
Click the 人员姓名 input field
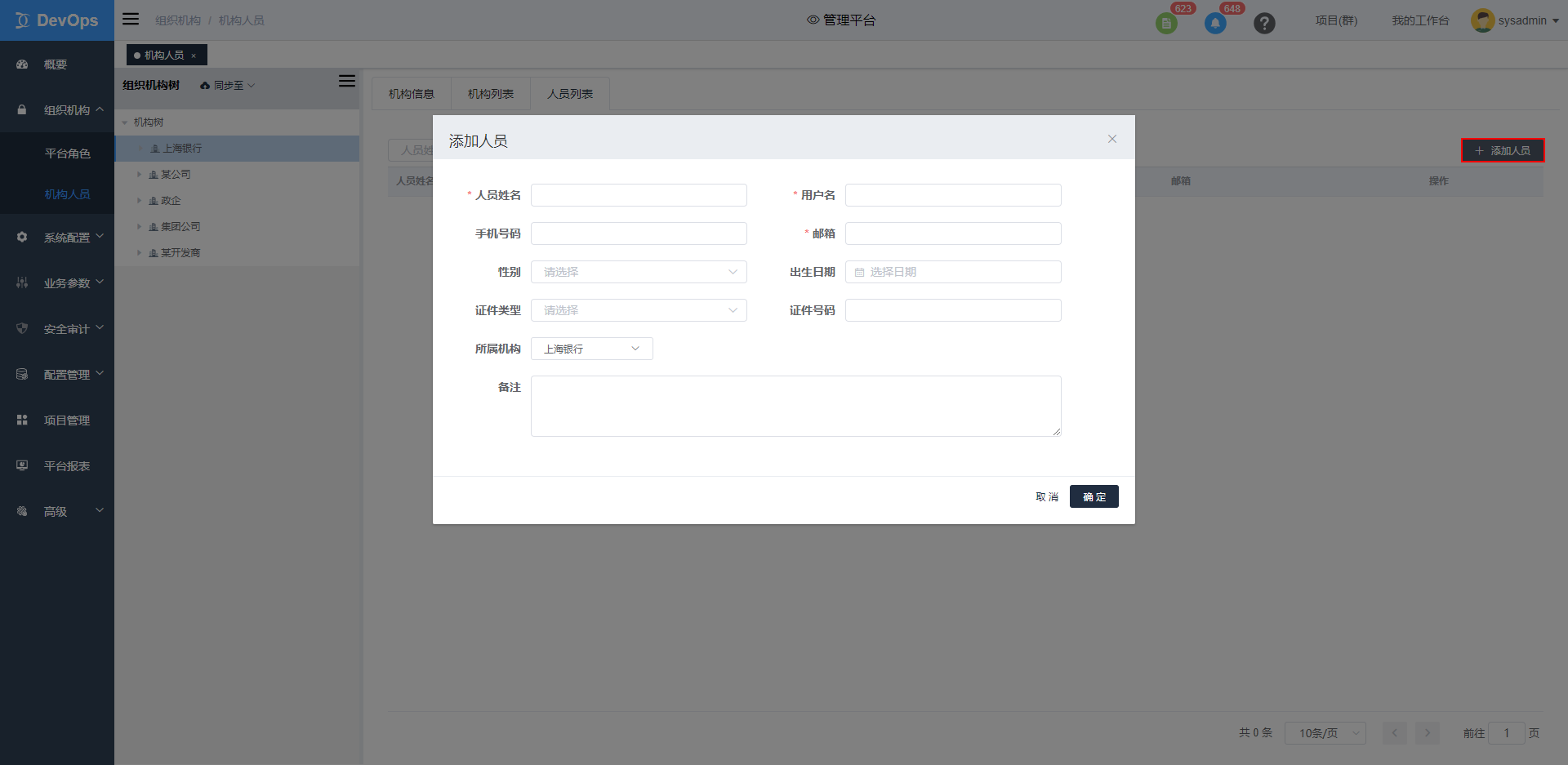click(639, 195)
